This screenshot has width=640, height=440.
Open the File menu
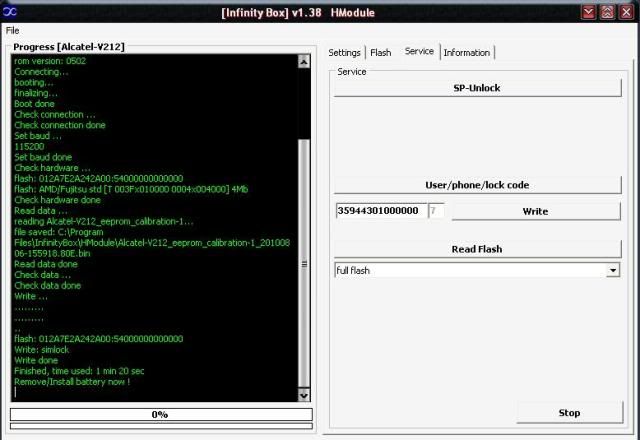12,30
